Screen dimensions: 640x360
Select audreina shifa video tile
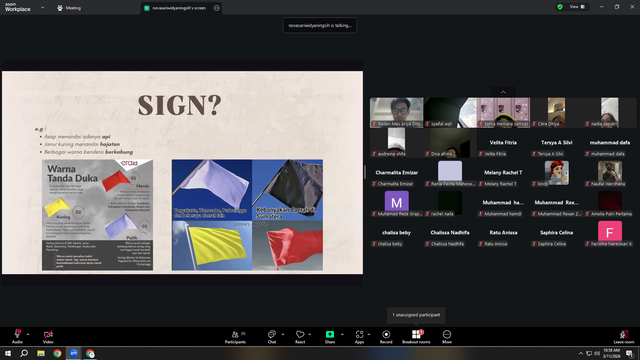[x=397, y=142]
